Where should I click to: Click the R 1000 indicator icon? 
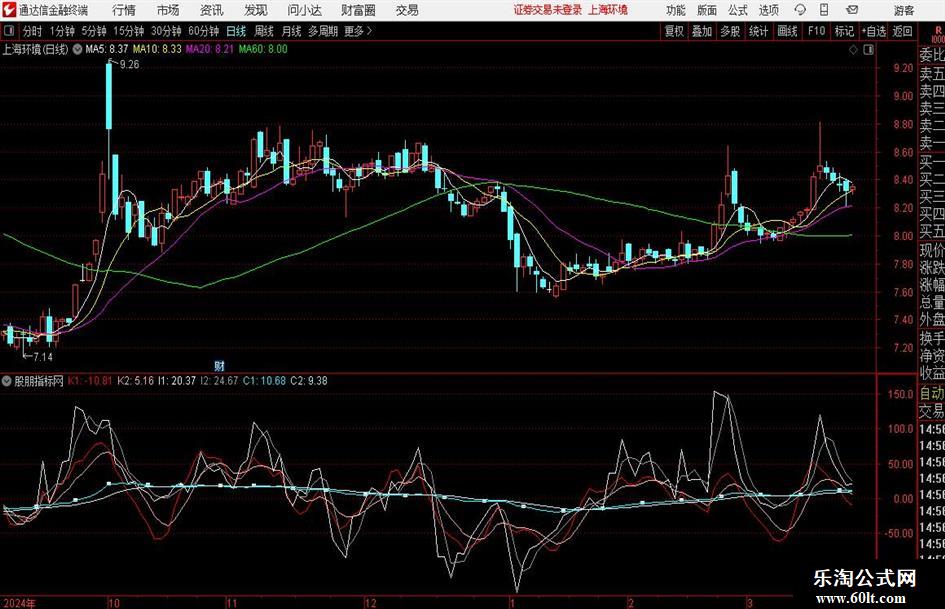pos(938,35)
